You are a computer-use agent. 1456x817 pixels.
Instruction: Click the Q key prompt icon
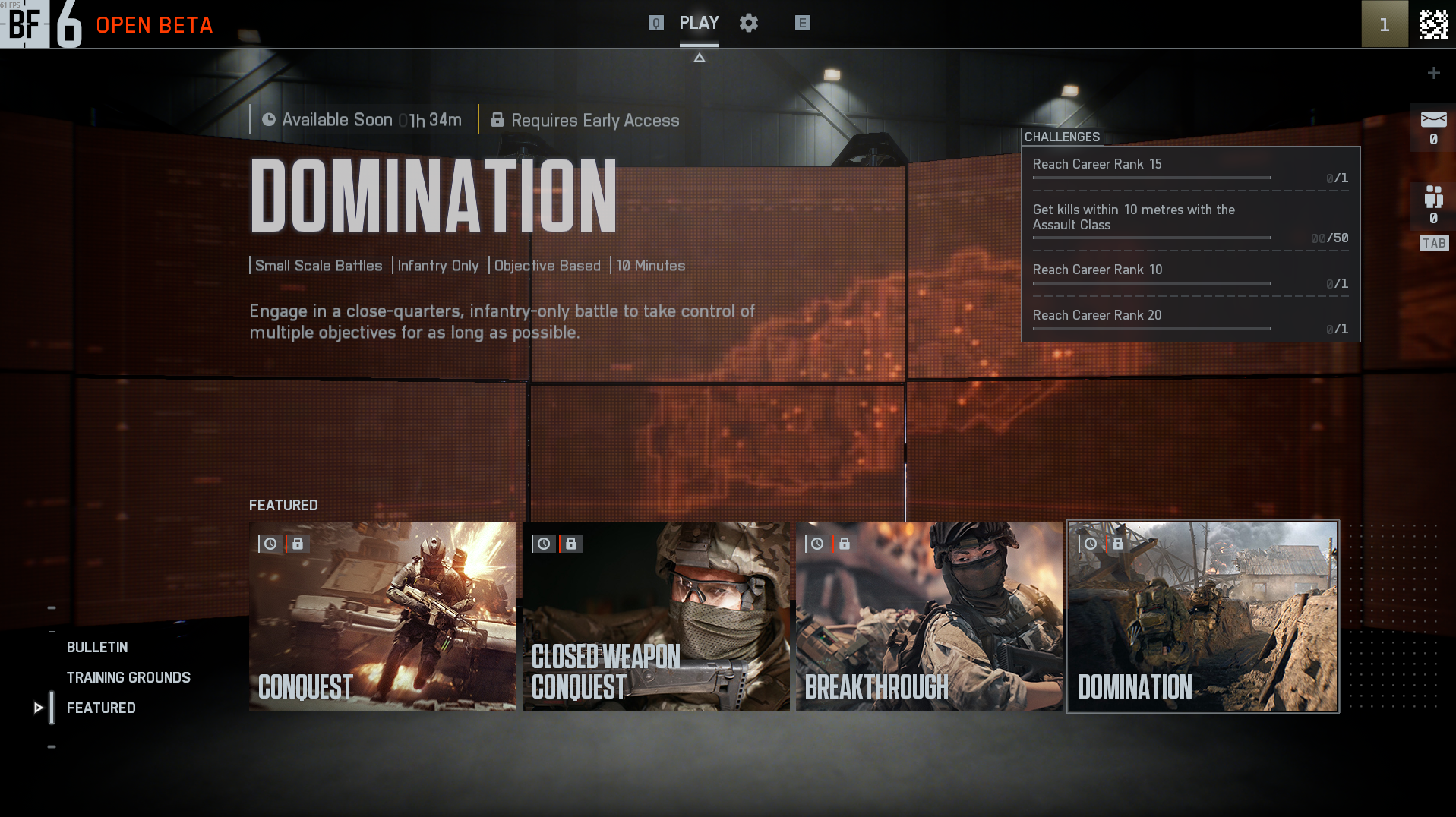click(x=656, y=23)
